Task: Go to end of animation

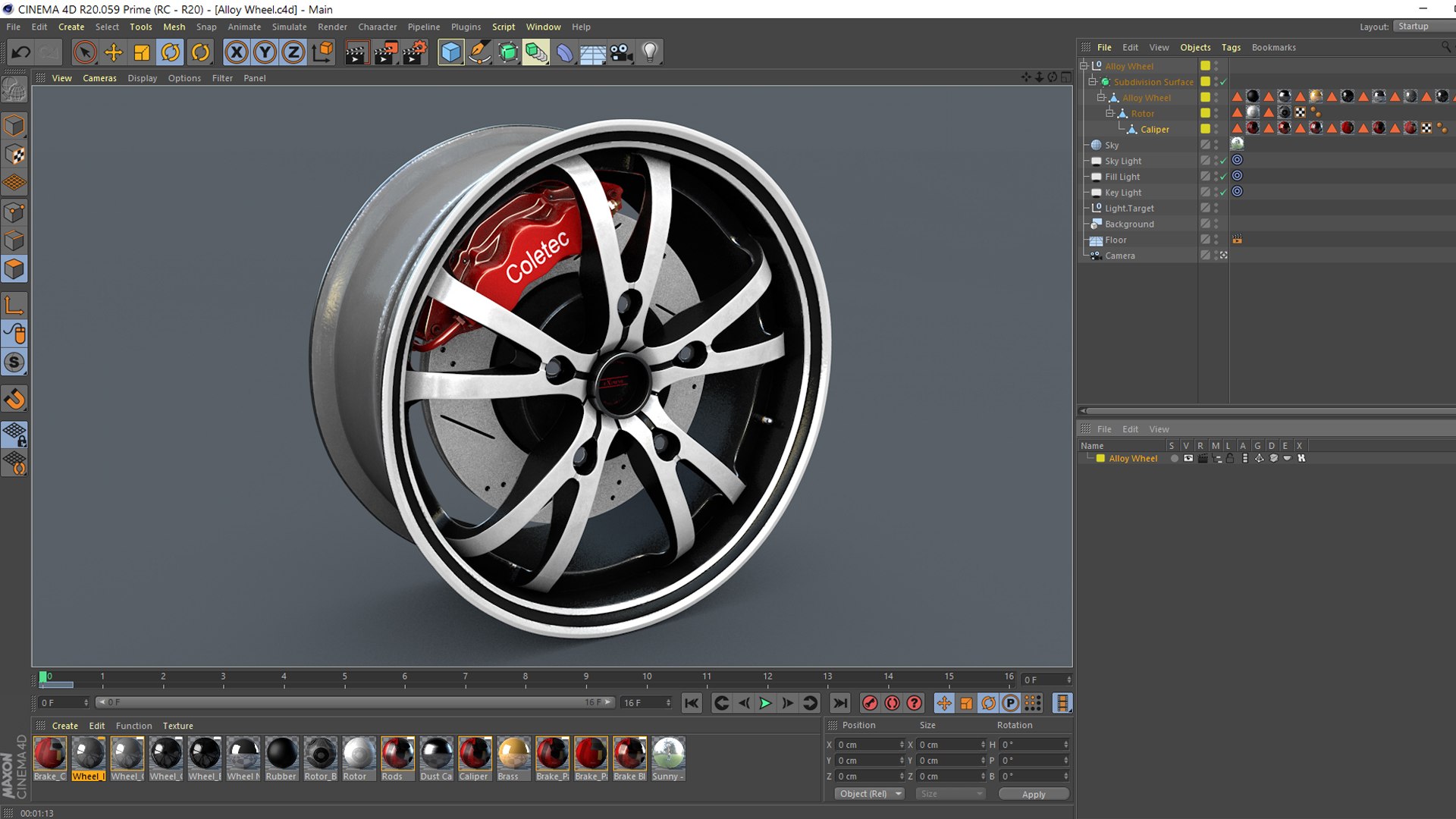Action: 839,703
